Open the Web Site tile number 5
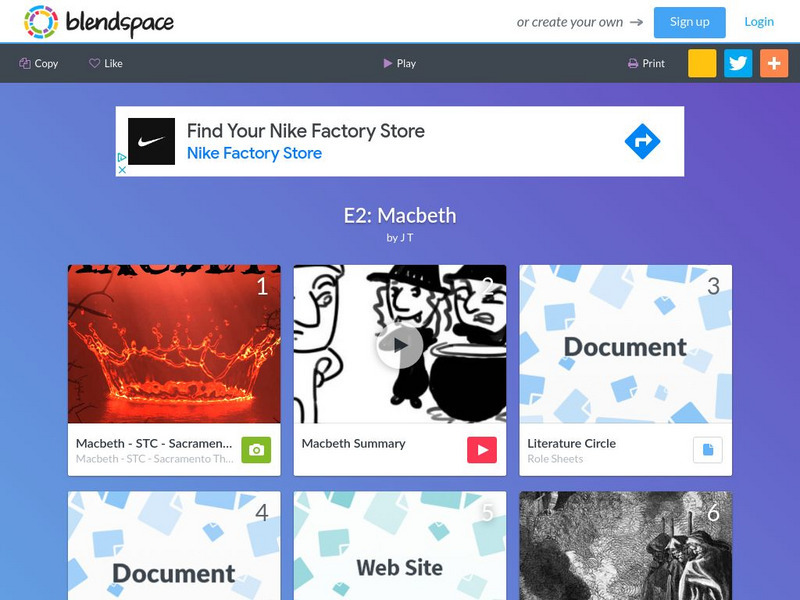 pos(399,545)
